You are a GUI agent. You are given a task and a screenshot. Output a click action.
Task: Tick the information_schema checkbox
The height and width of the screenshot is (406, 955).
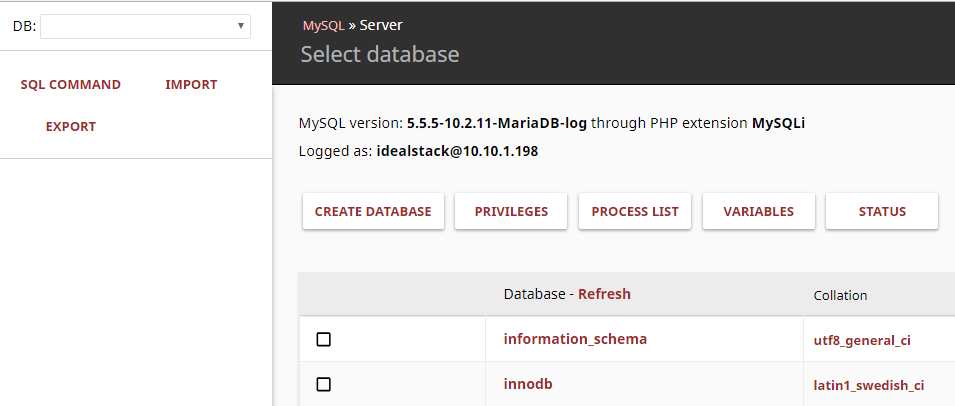(324, 340)
